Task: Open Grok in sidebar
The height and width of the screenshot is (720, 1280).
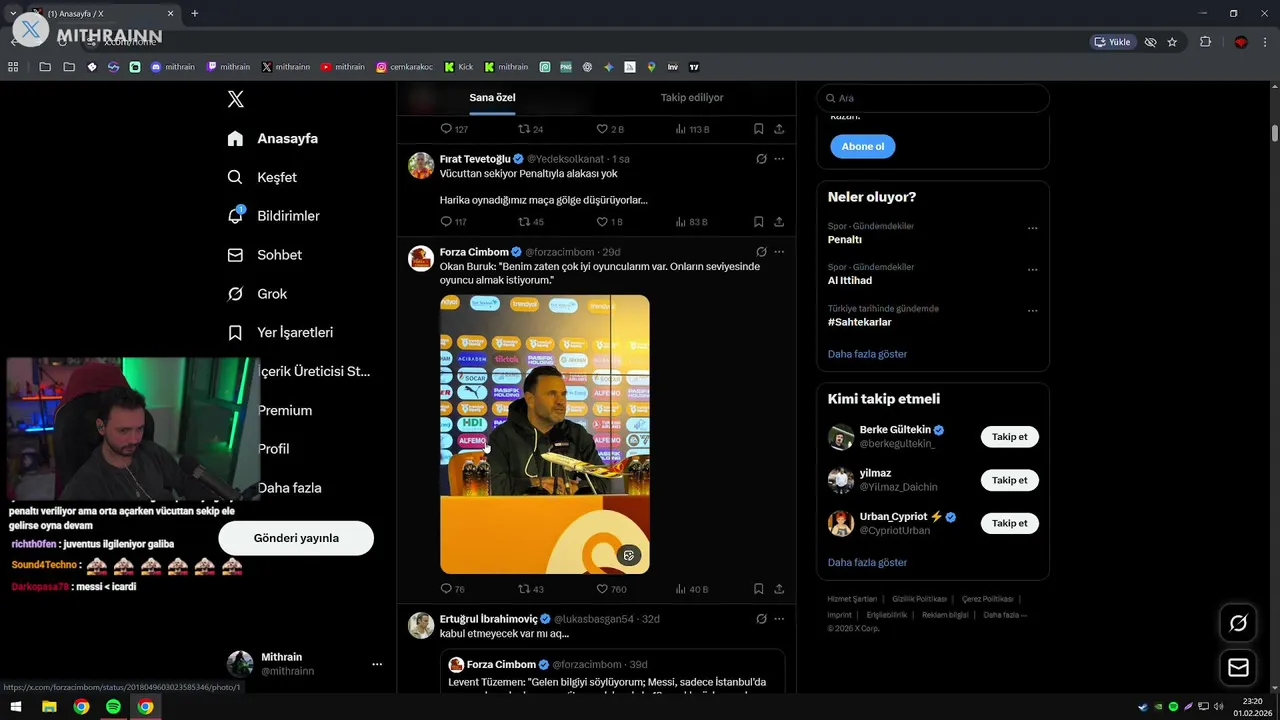Action: point(257,294)
